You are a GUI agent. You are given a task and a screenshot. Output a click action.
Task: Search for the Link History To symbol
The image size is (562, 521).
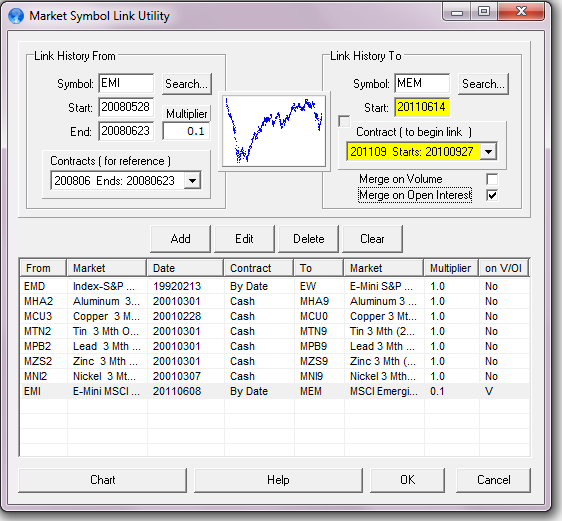click(483, 84)
